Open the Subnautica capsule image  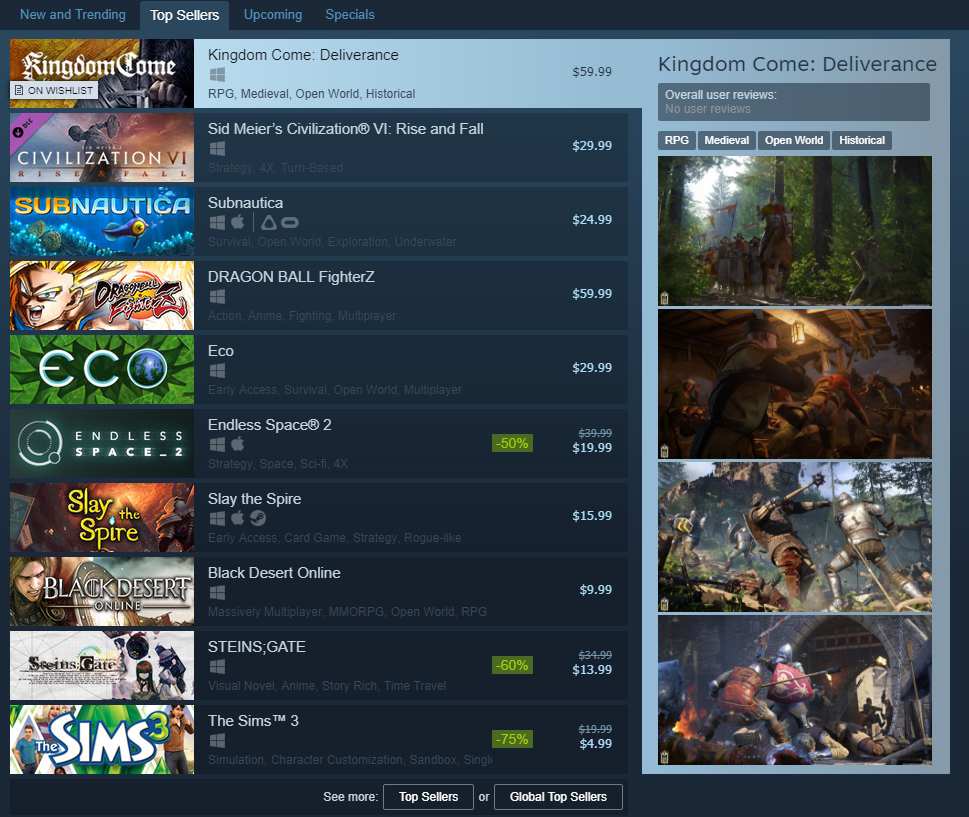pyautogui.click(x=102, y=221)
